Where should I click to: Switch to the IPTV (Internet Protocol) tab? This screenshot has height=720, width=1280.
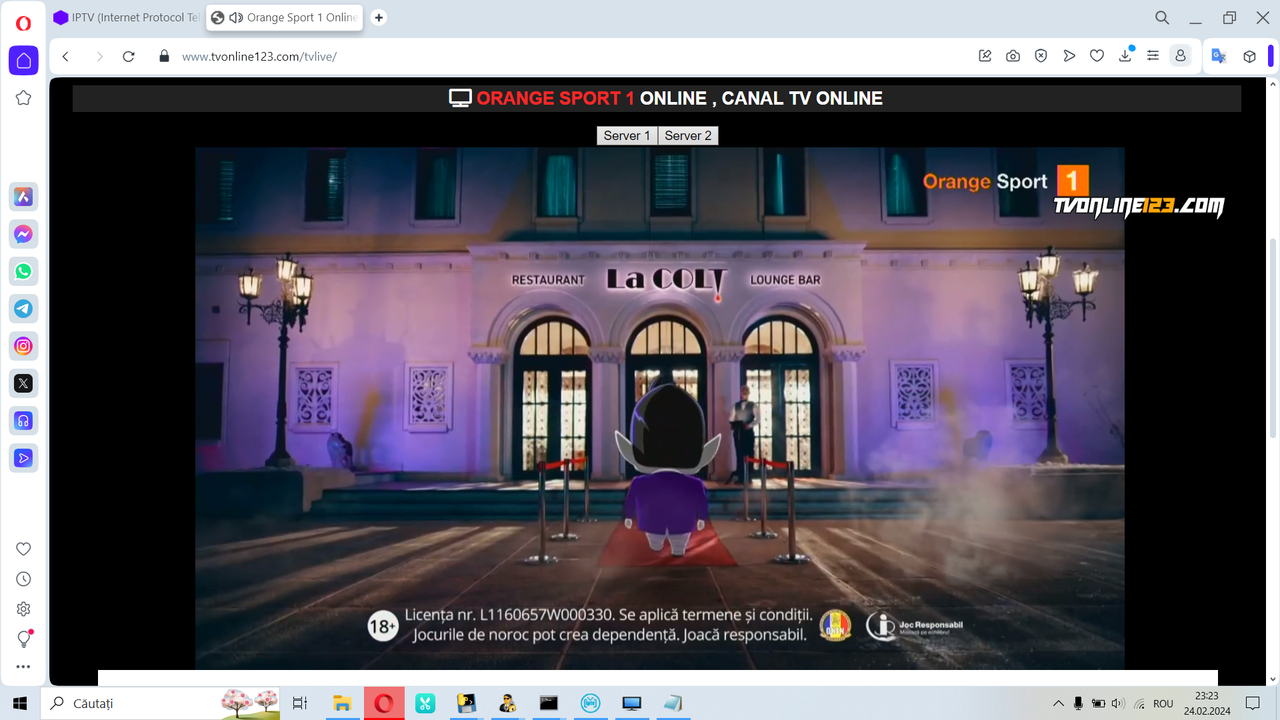(127, 18)
